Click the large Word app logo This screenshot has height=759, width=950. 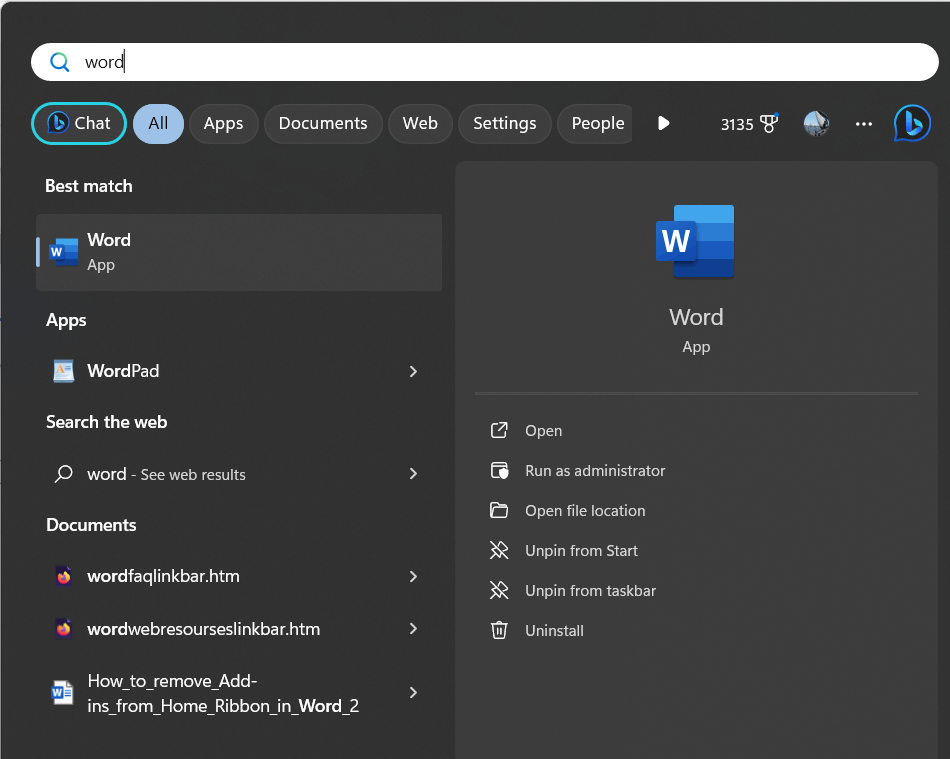coord(695,241)
